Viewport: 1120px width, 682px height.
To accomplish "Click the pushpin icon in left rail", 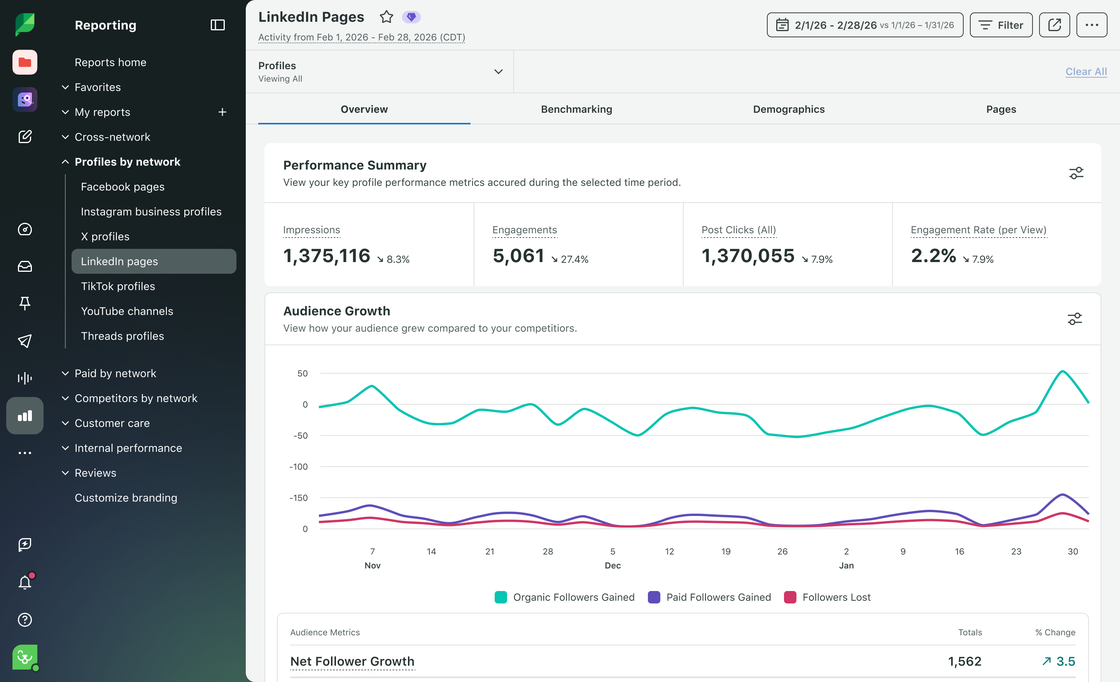I will (25, 304).
